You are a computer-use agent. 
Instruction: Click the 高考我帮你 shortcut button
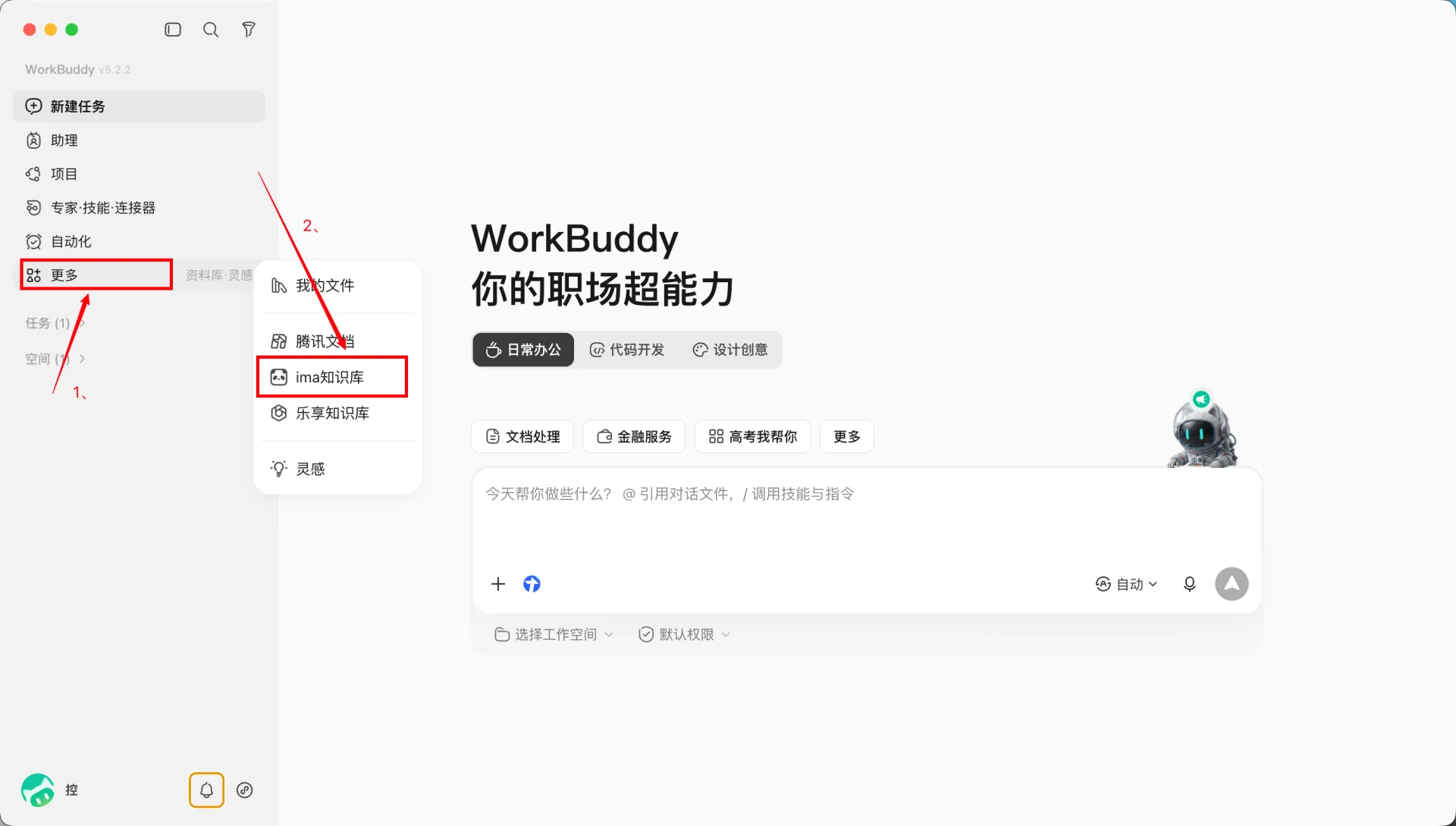tap(752, 436)
